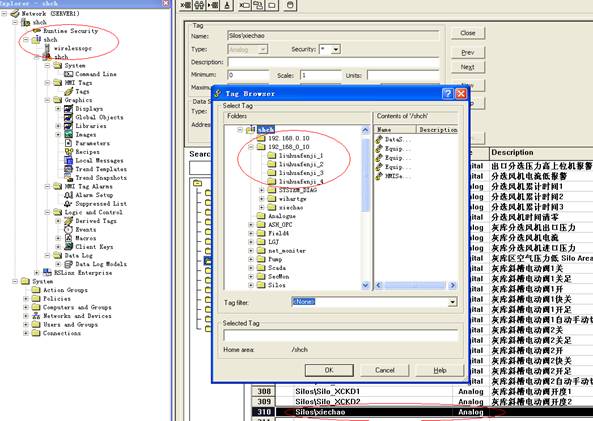Expand the Silos folder in Tag Browser
Image resolution: width=593 pixels, height=421 pixels.
(251, 285)
